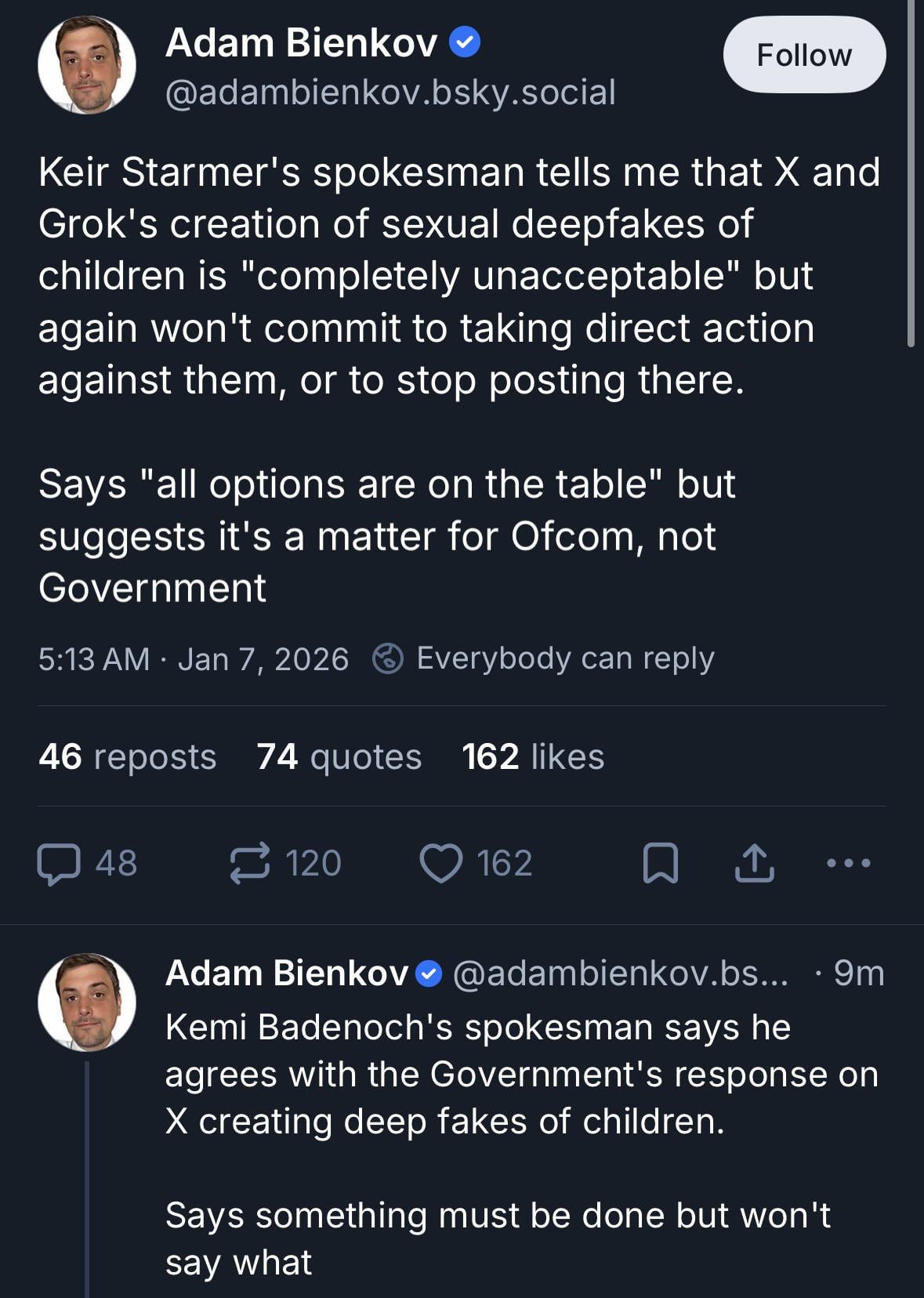Open Adam Bienkov's avatar in the reply
The image size is (924, 1298).
point(87,1002)
